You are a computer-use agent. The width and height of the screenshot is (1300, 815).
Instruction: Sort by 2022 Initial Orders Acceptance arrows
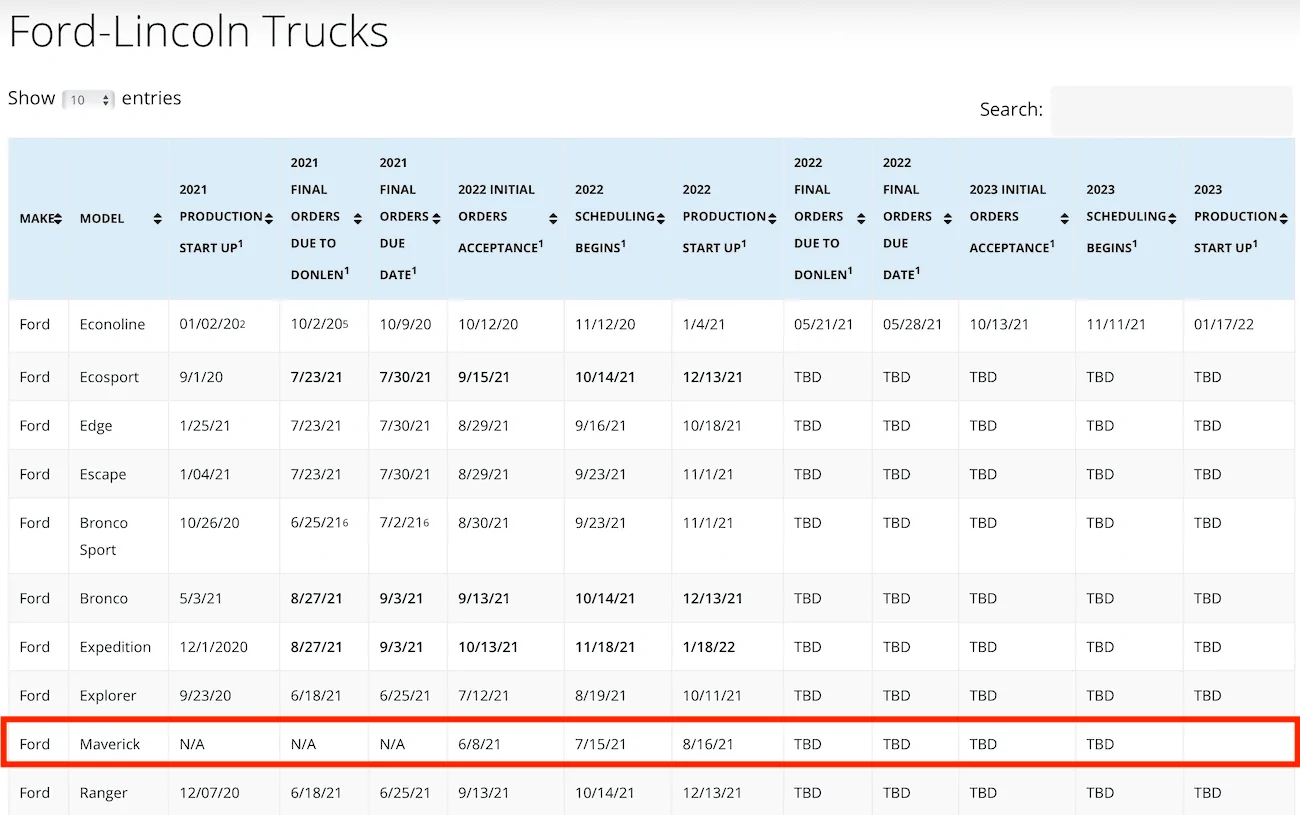coord(554,219)
